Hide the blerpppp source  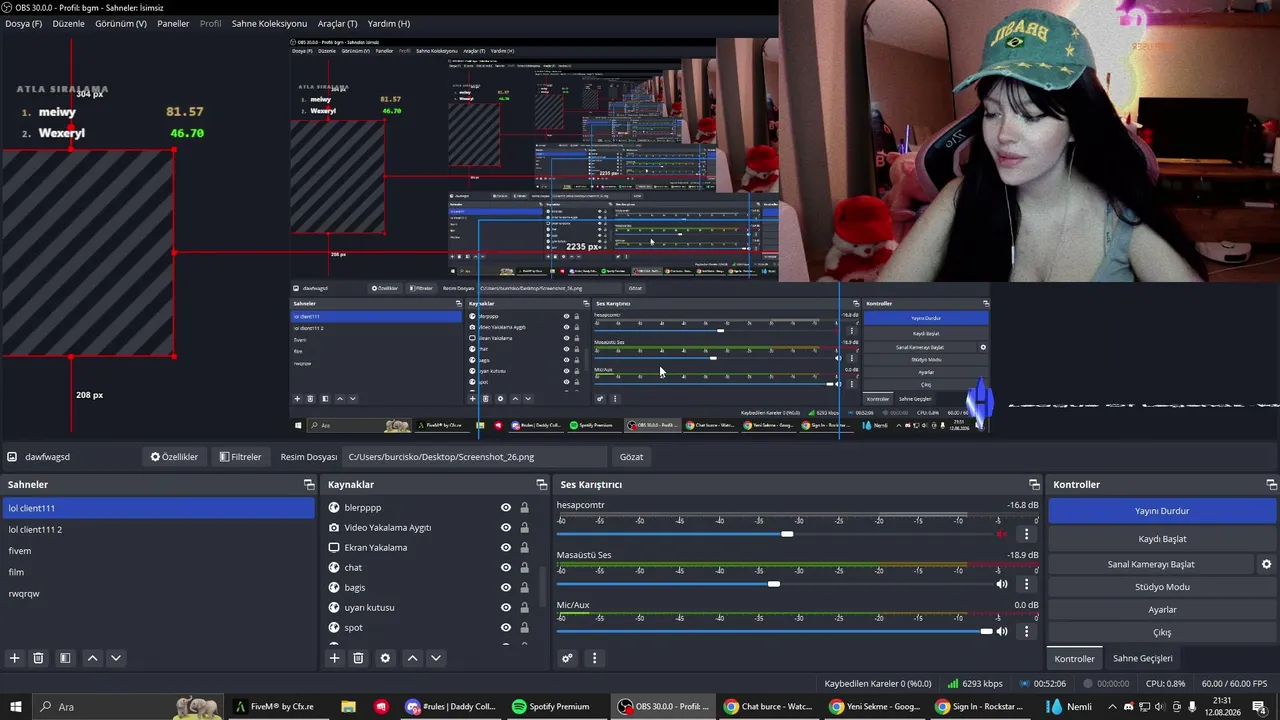coord(506,508)
